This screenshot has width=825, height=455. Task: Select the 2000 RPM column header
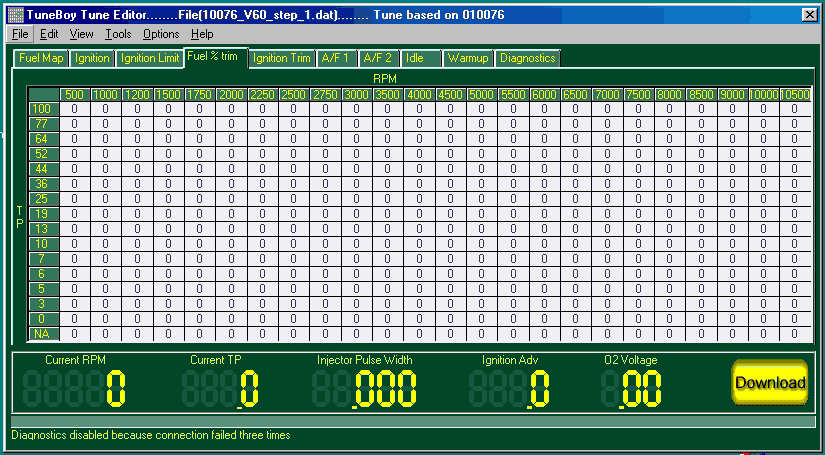tap(231, 95)
